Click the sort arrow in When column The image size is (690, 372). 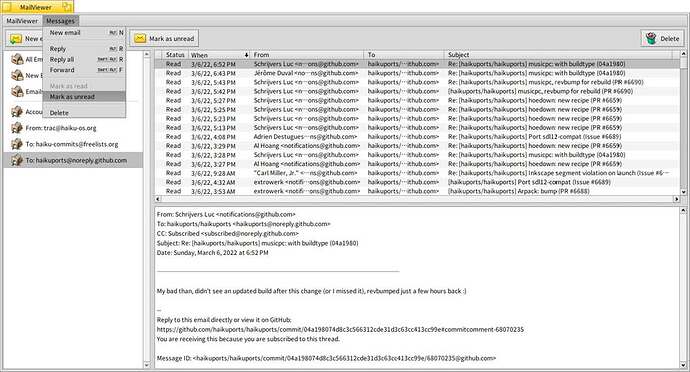click(246, 55)
